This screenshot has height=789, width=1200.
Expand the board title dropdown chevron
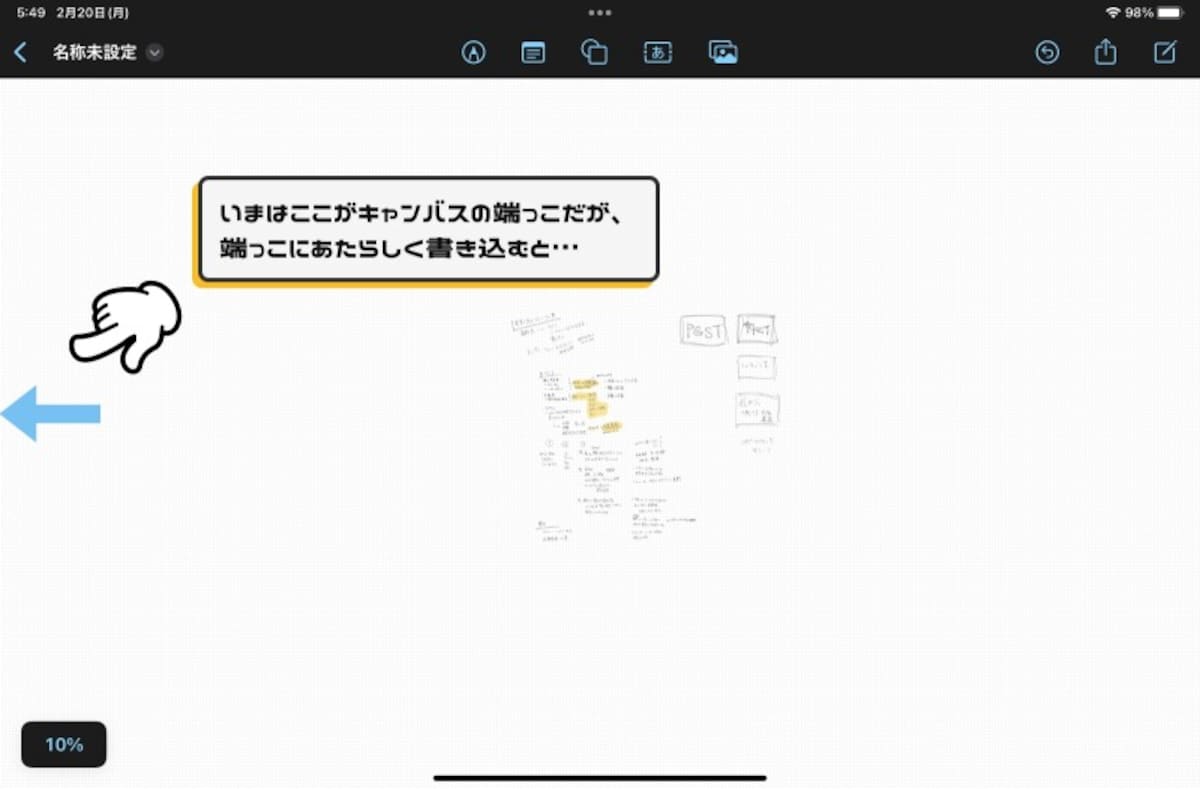point(154,53)
